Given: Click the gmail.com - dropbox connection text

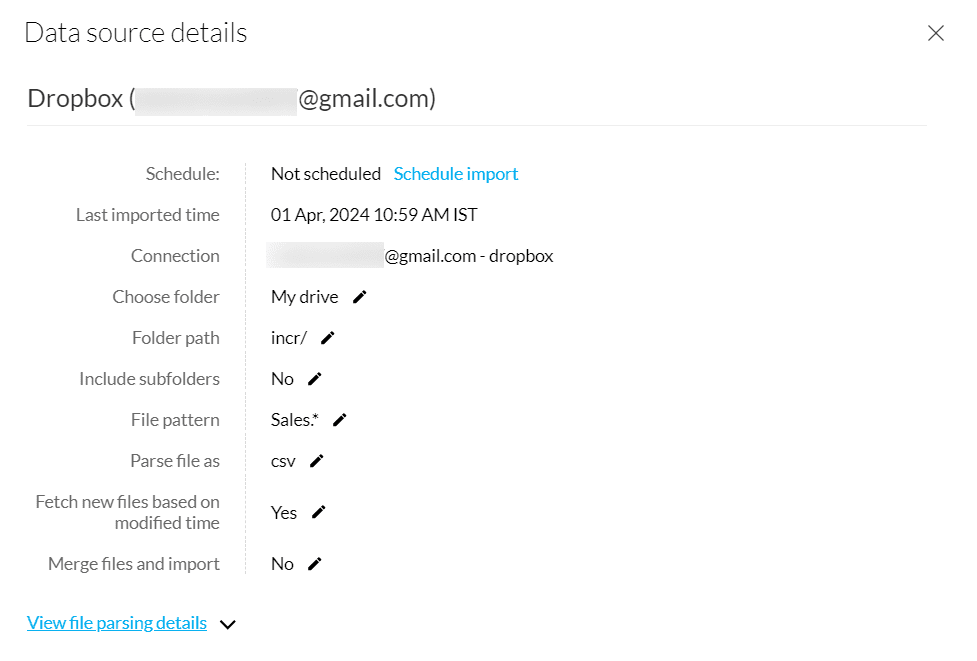Looking at the screenshot, I should coord(469,256).
